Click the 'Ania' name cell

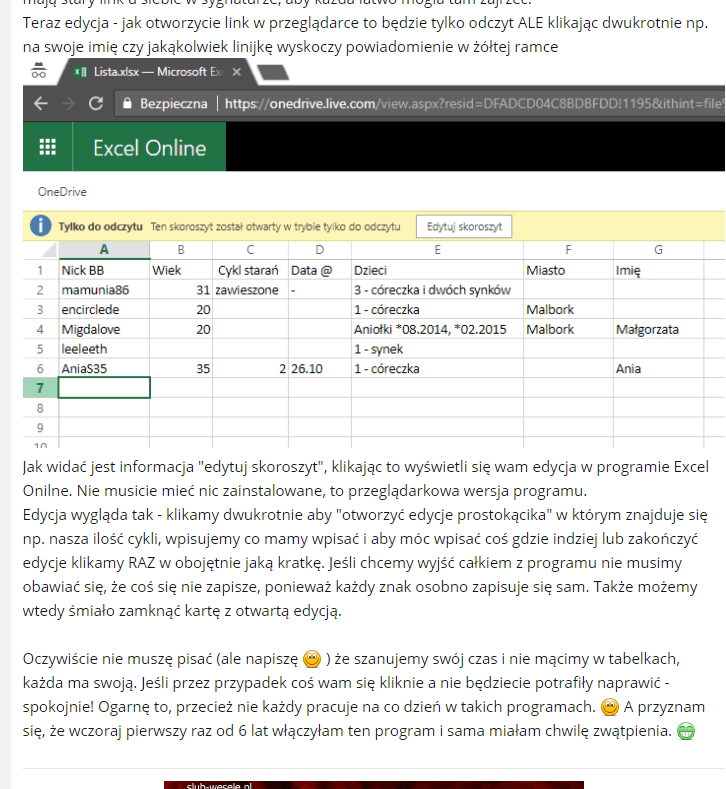coord(658,368)
